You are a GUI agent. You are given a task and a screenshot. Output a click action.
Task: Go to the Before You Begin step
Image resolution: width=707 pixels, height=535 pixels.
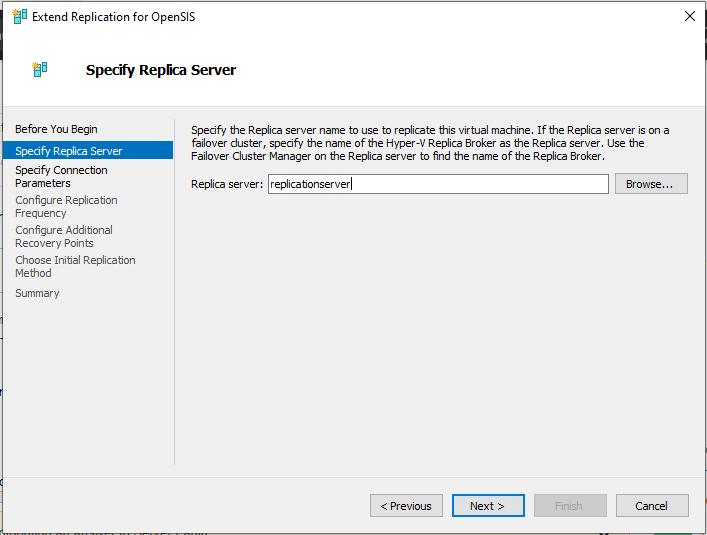point(56,129)
